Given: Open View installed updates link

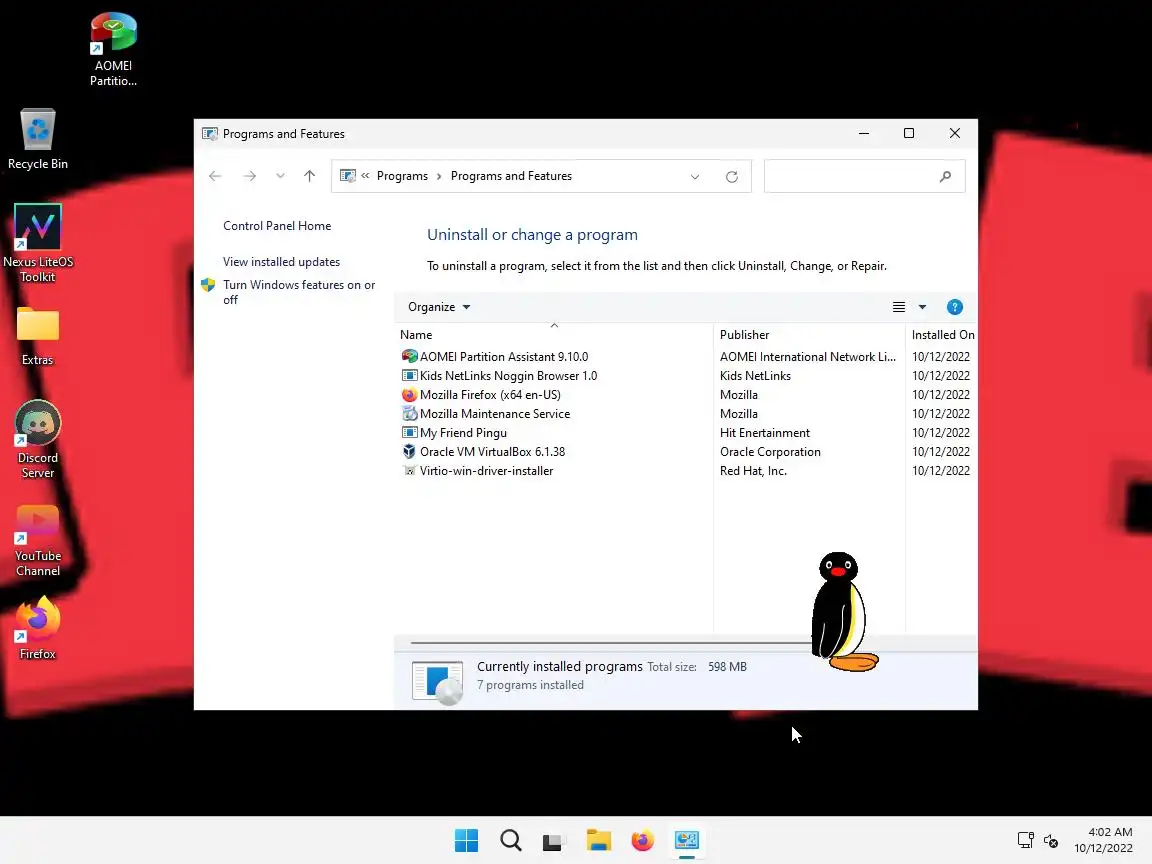Looking at the screenshot, I should [281, 262].
